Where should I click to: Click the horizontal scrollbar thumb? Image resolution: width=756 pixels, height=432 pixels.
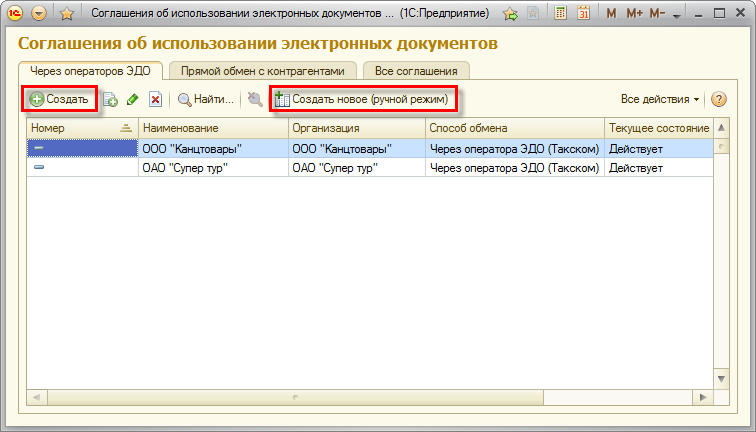295,397
